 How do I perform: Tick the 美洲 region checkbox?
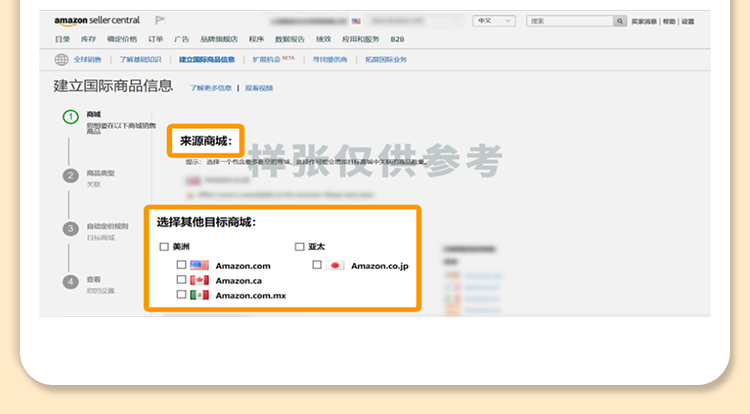[164, 246]
